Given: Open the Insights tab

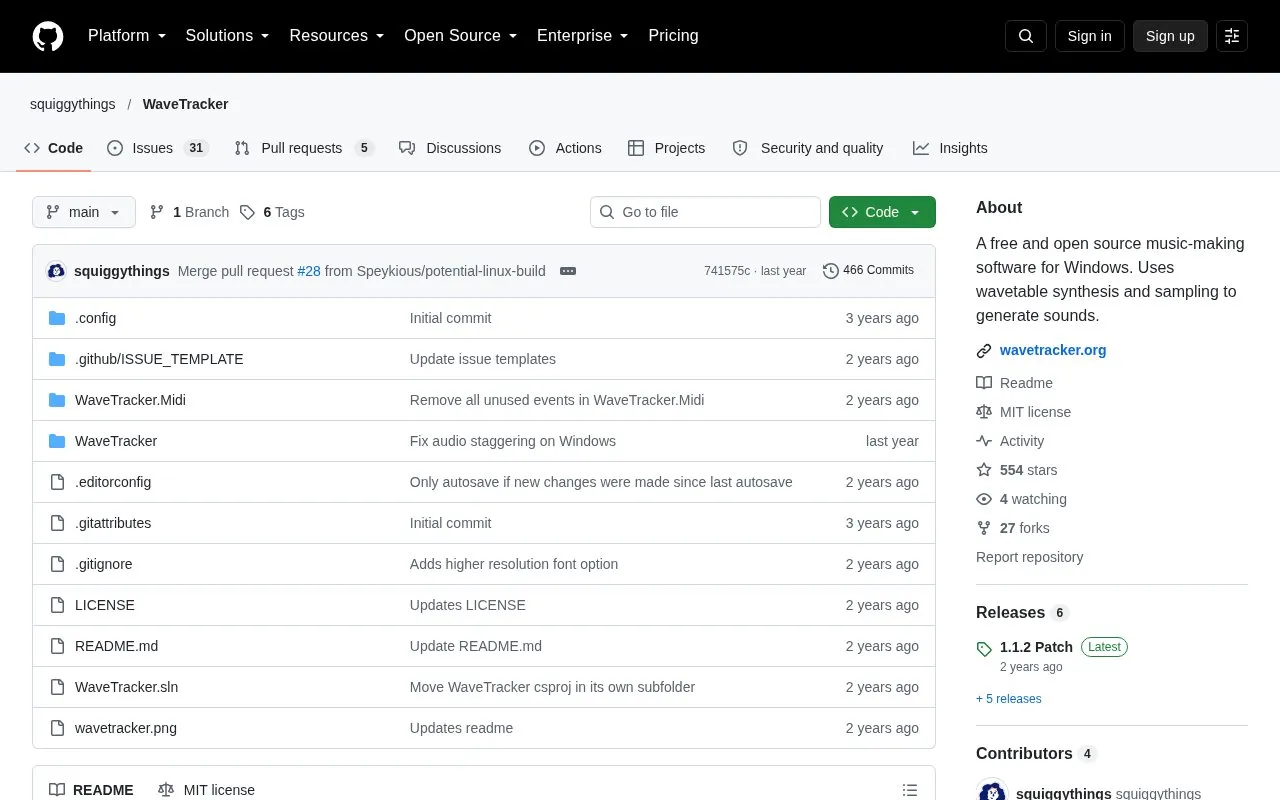Looking at the screenshot, I should [x=950, y=148].
